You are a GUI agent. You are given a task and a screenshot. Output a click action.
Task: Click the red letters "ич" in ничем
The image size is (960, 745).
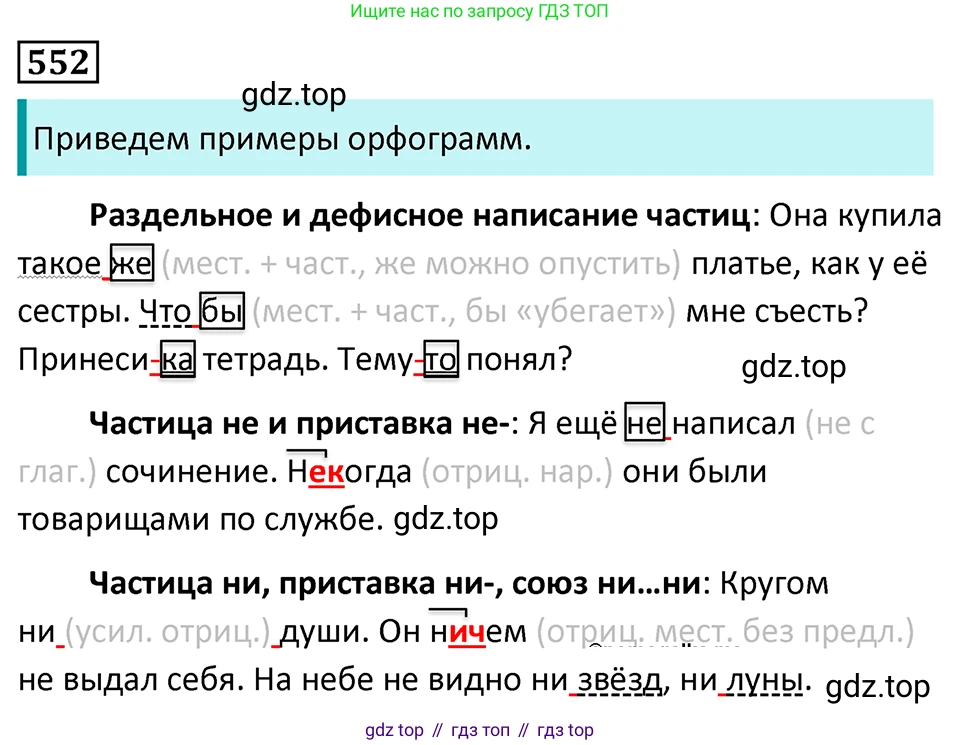467,632
